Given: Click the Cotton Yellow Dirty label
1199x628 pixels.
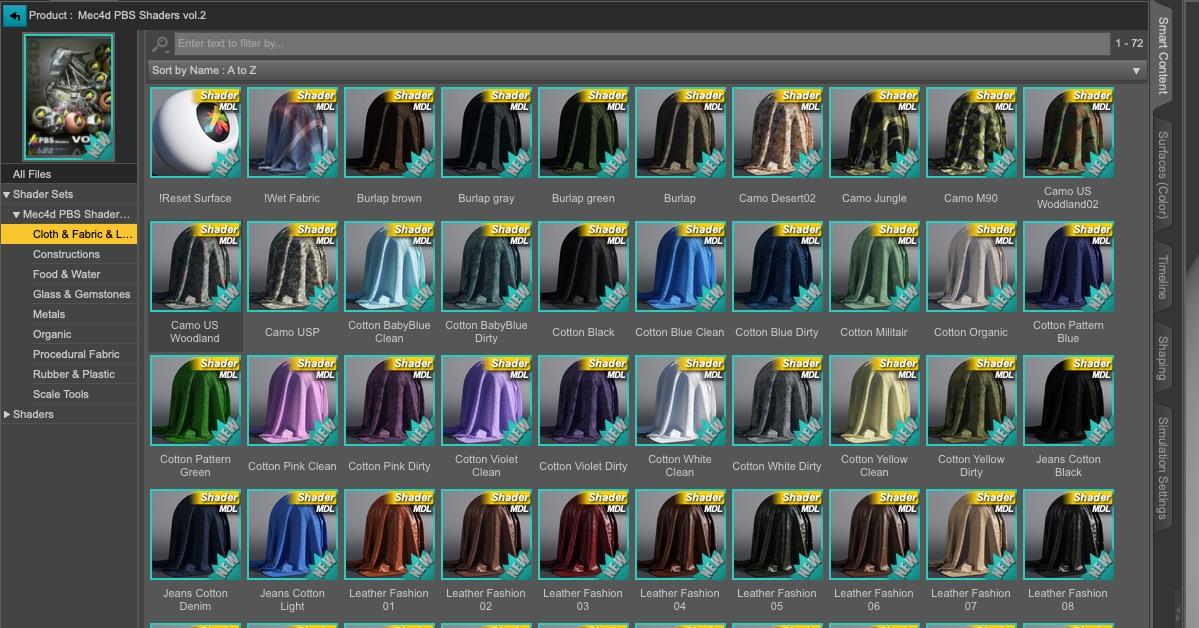Looking at the screenshot, I should (x=971, y=466).
